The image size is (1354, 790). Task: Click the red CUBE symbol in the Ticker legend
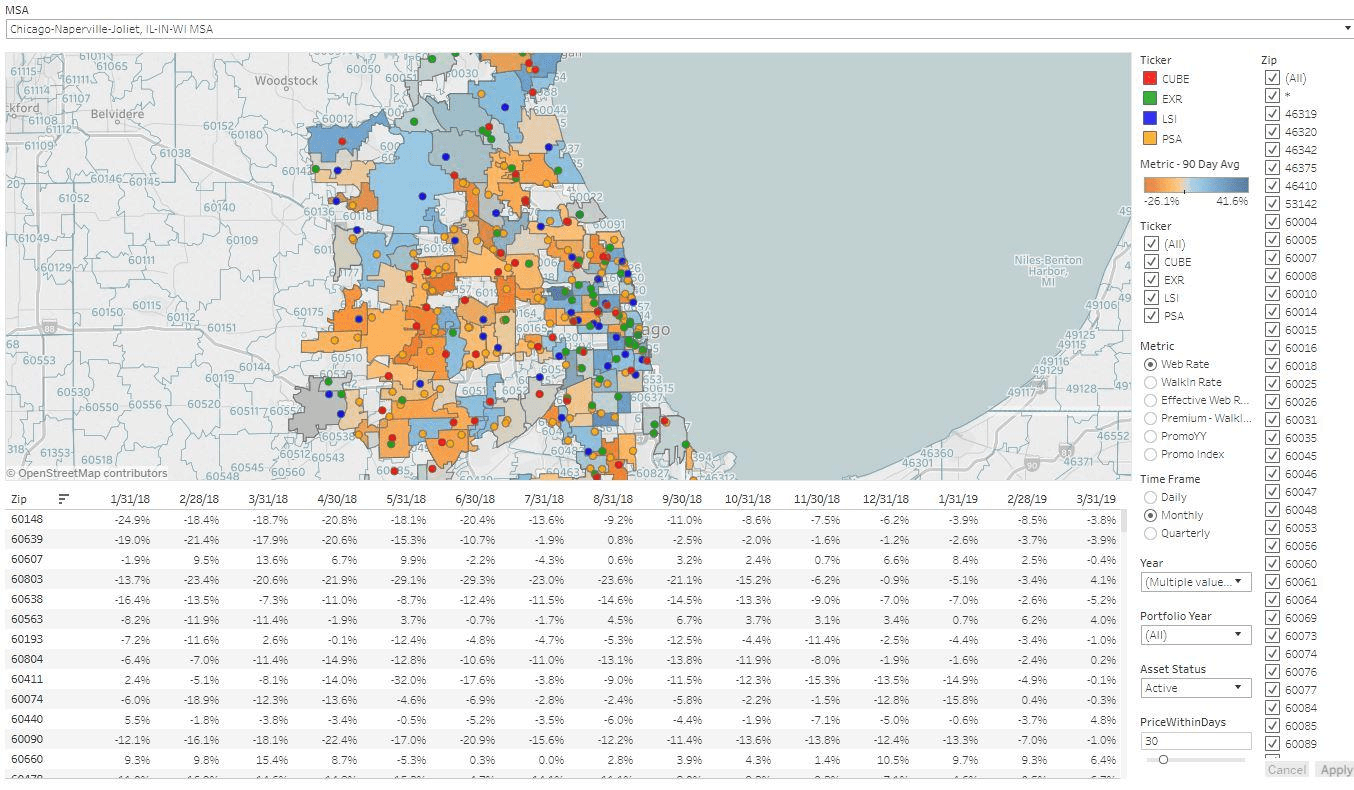pos(1148,78)
